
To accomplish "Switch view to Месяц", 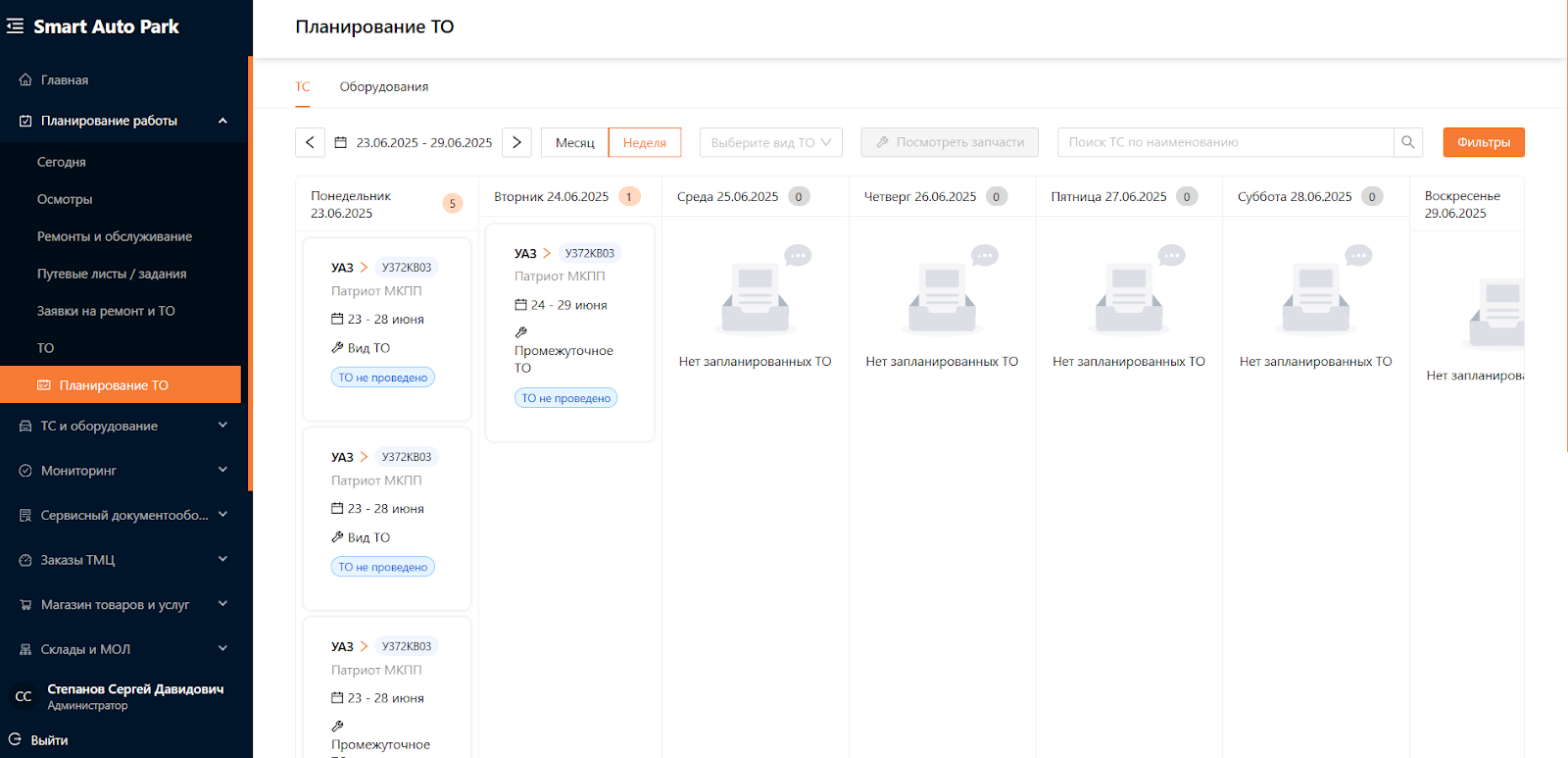I will point(574,142).
